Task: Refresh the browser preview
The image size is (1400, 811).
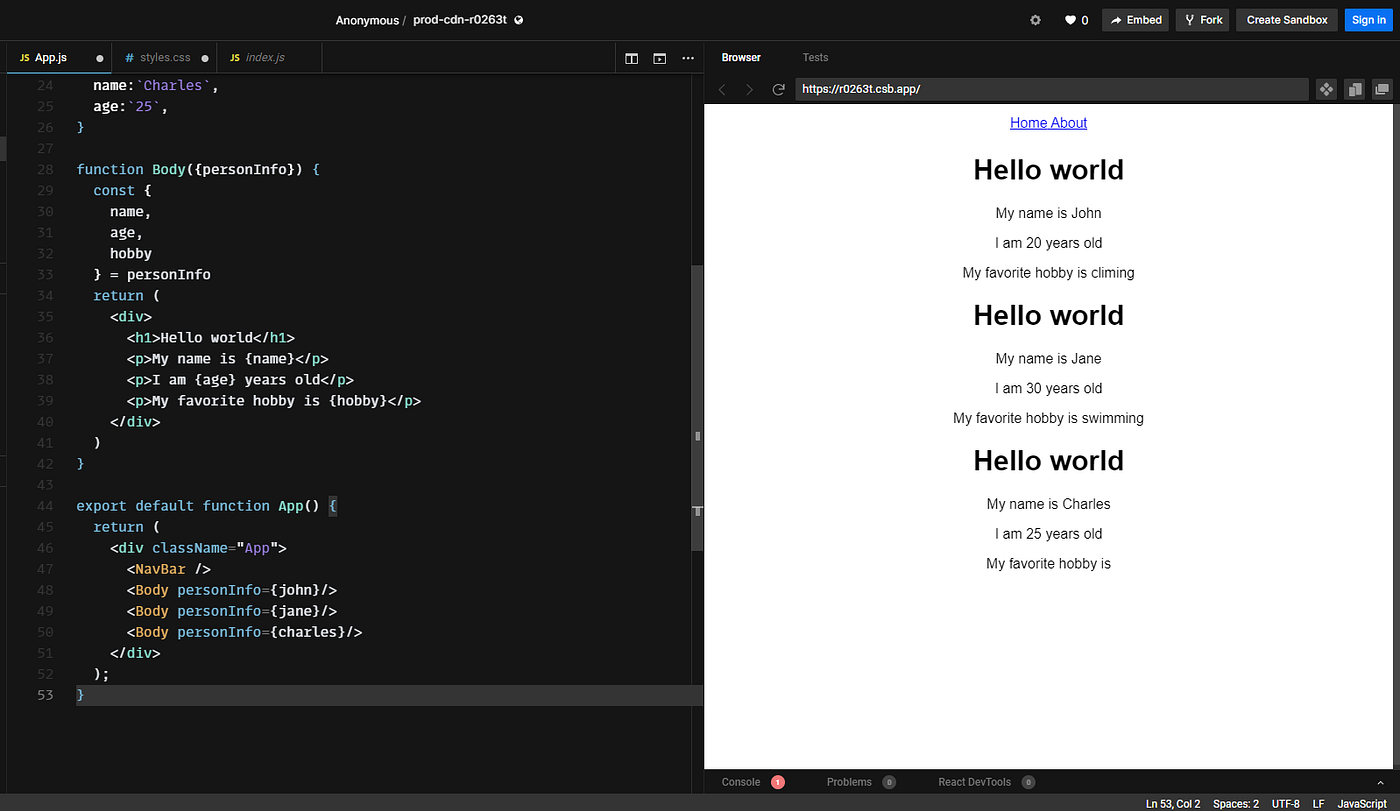Action: [x=778, y=89]
